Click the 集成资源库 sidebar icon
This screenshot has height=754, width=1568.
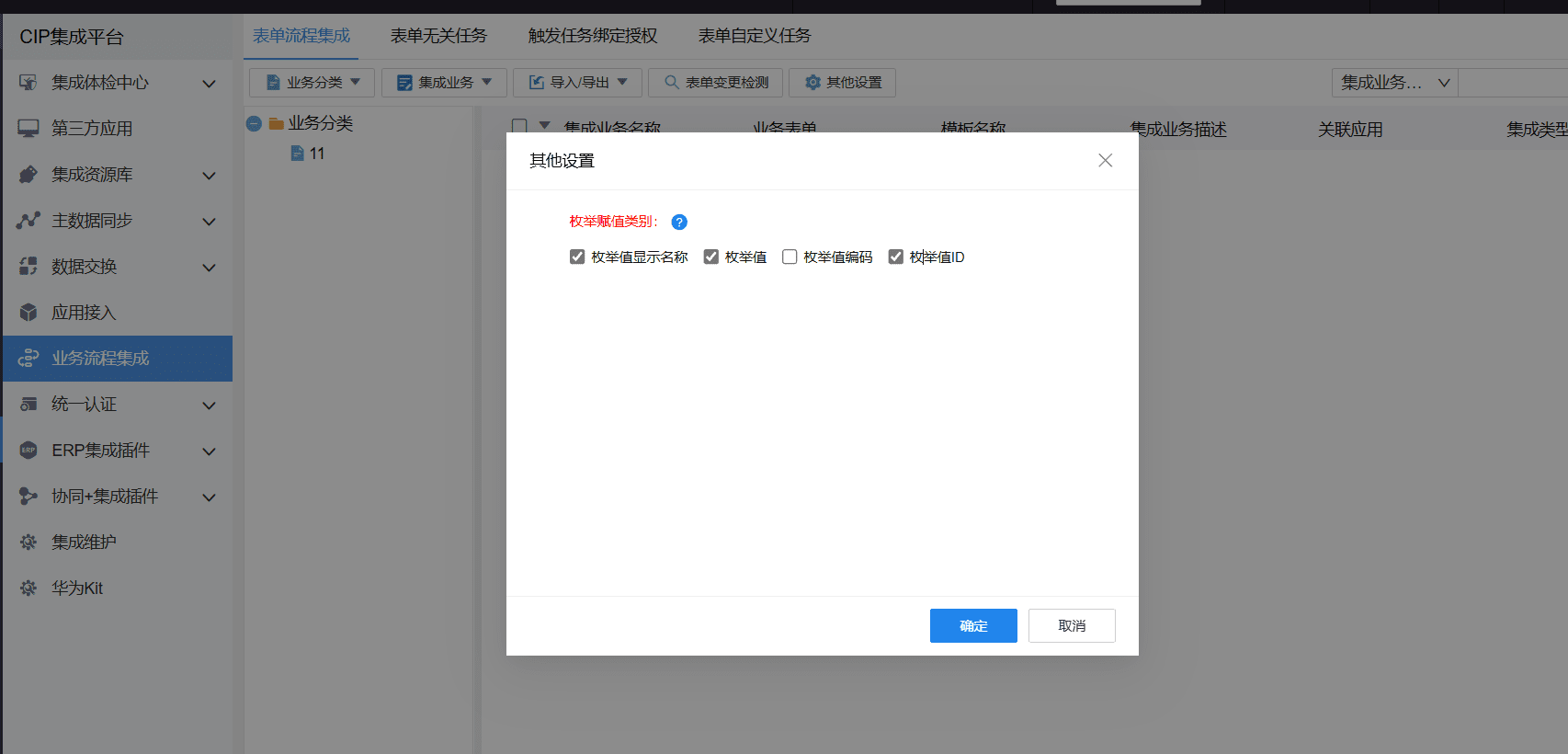28,175
